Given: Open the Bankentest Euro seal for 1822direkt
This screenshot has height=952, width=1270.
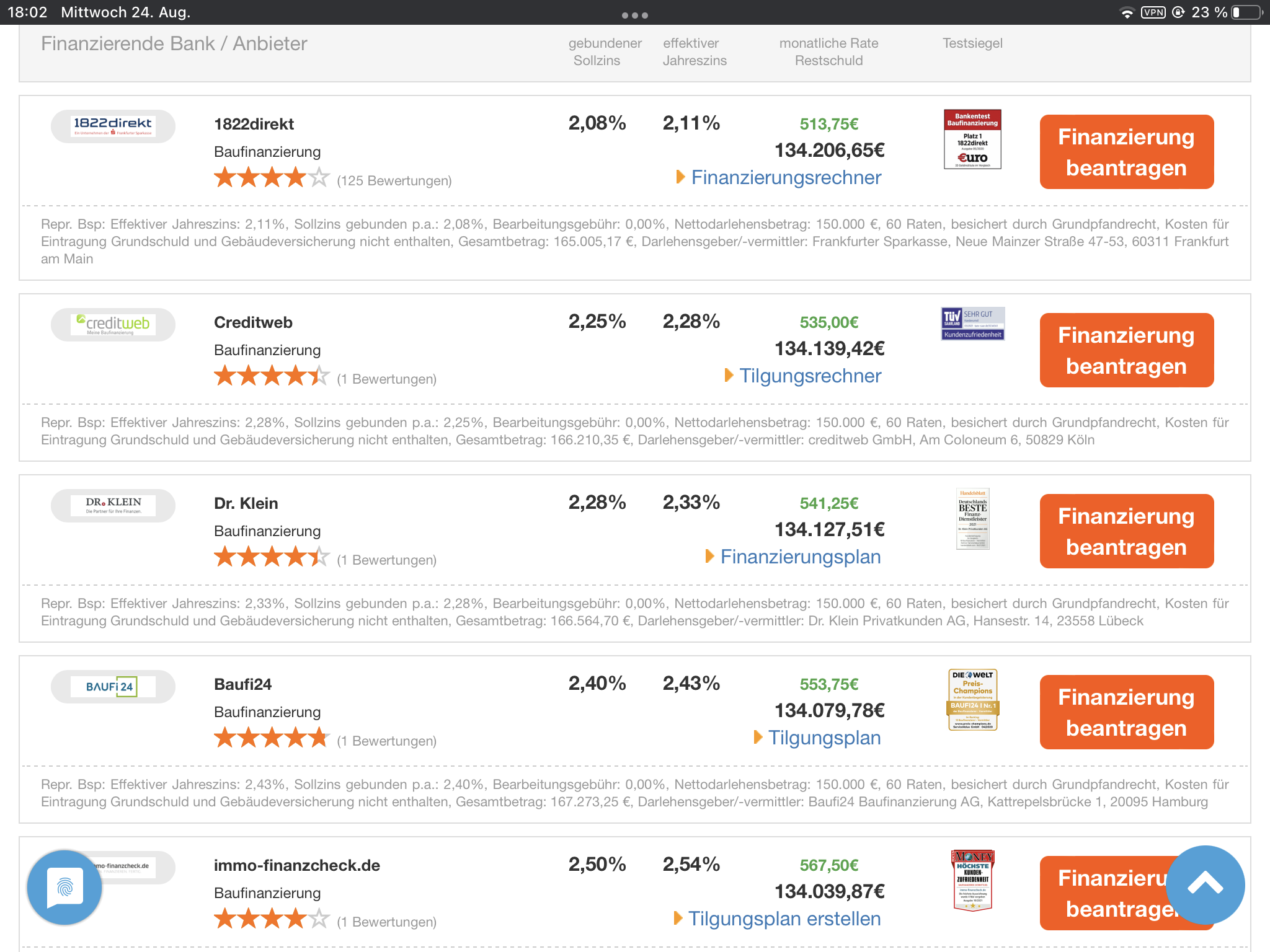Looking at the screenshot, I should pos(972,139).
